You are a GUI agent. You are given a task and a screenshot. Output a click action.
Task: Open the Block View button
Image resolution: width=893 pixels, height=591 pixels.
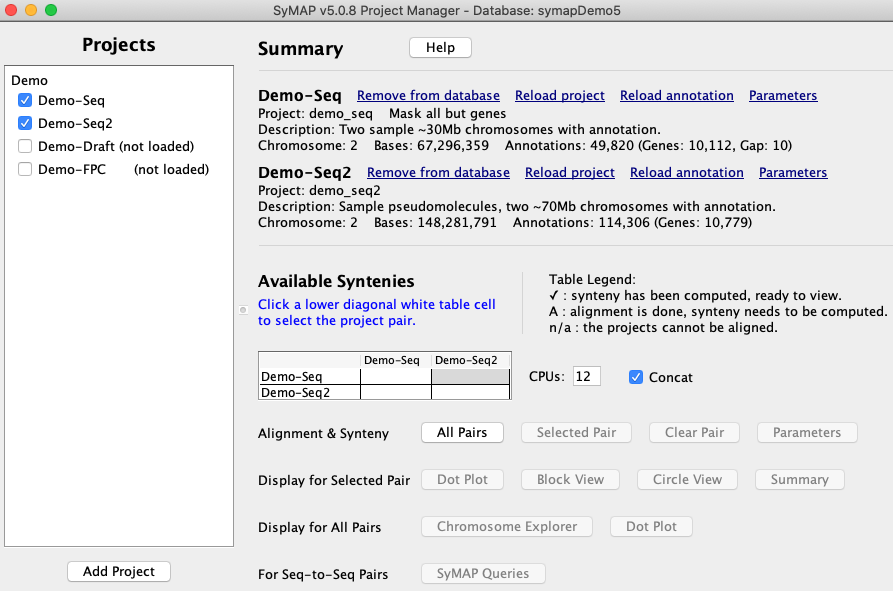pyautogui.click(x=570, y=480)
